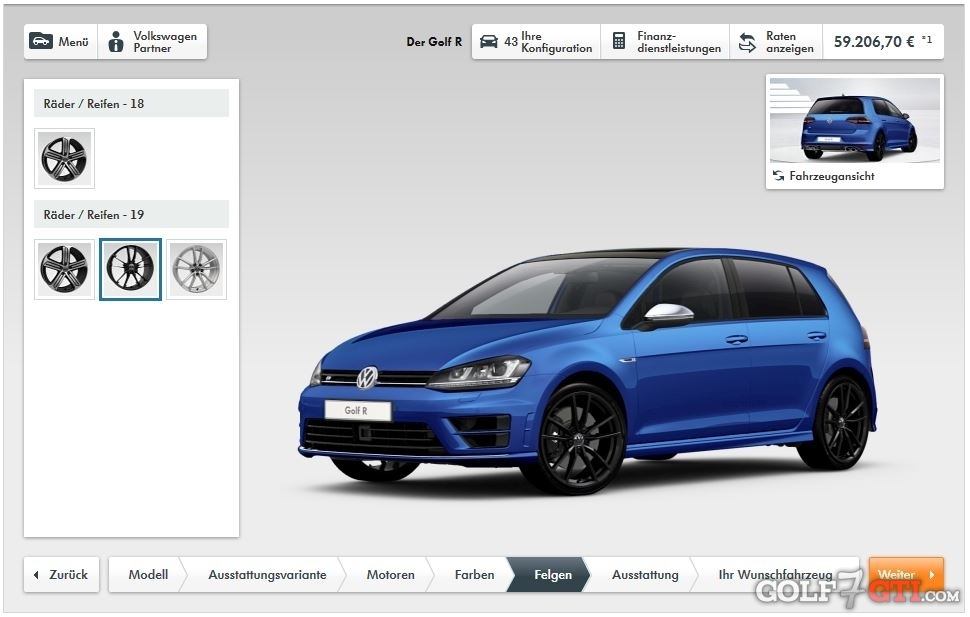Click the Zurück button text
This screenshot has width=970, height=617.
[69, 575]
